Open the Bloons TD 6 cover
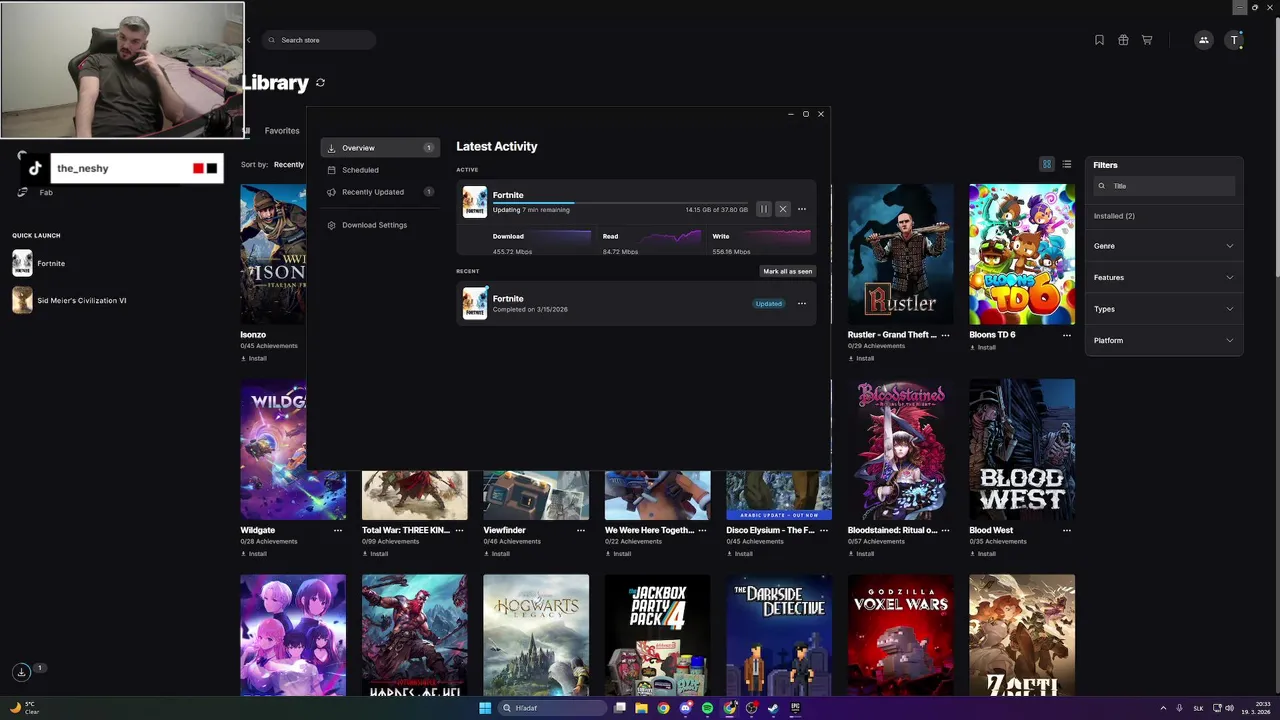The width and height of the screenshot is (1280, 720). (1022, 254)
